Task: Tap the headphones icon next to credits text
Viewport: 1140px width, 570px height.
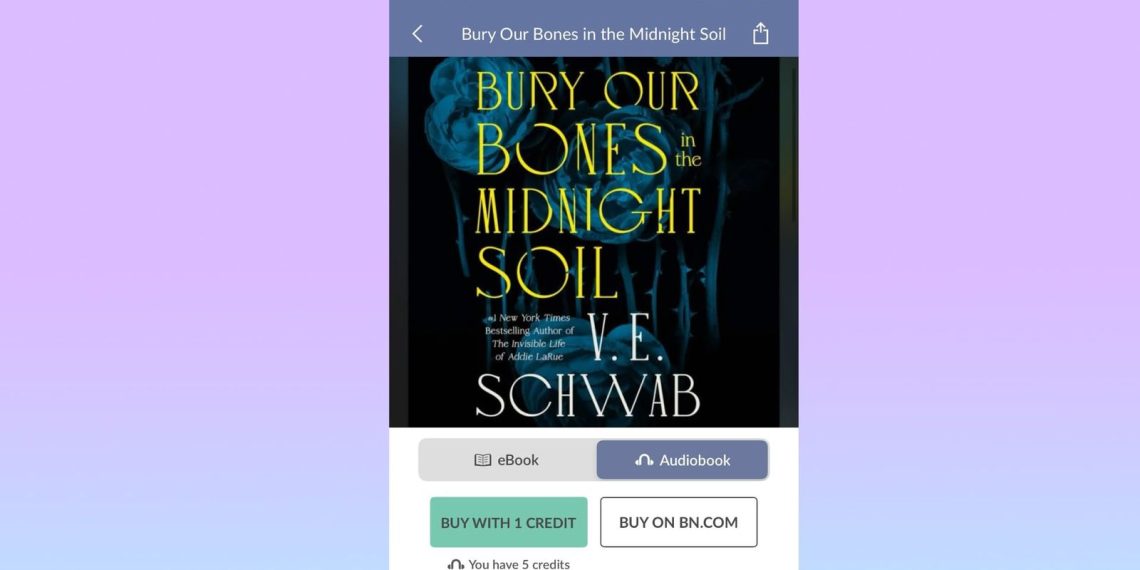Action: click(456, 564)
